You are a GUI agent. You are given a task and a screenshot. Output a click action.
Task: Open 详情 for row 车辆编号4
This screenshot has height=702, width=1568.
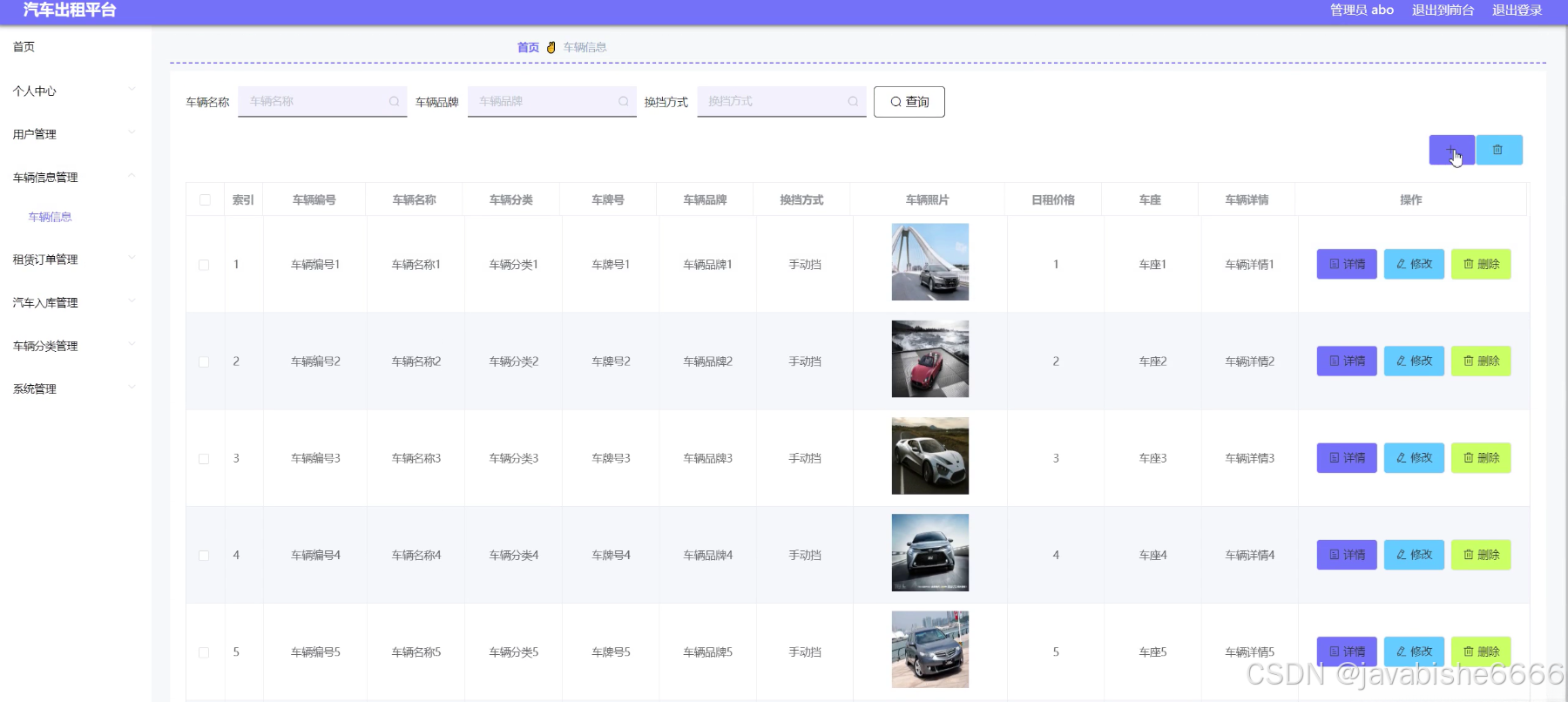pos(1347,554)
